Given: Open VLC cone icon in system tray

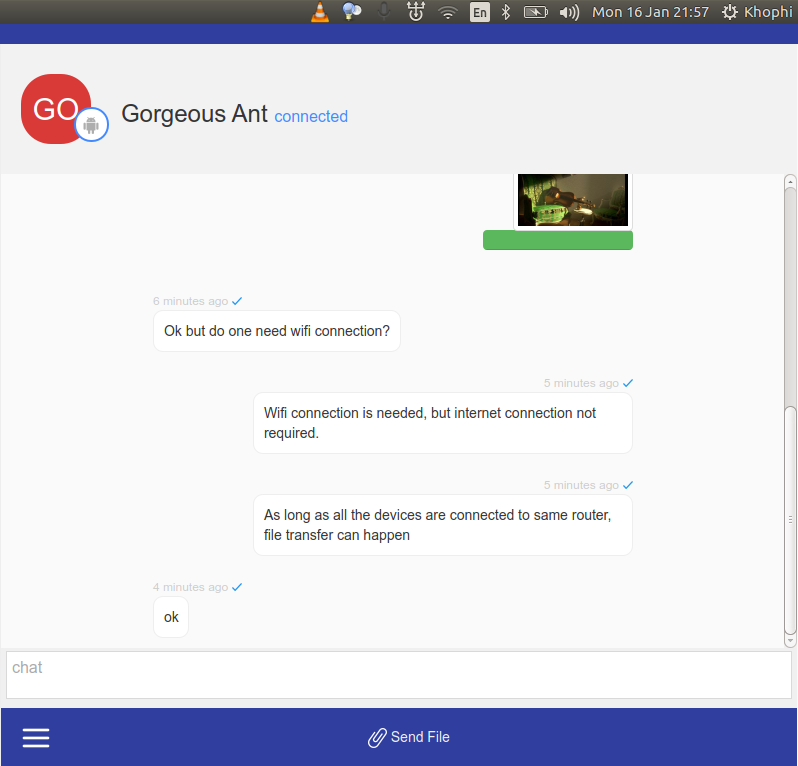Looking at the screenshot, I should 319,12.
